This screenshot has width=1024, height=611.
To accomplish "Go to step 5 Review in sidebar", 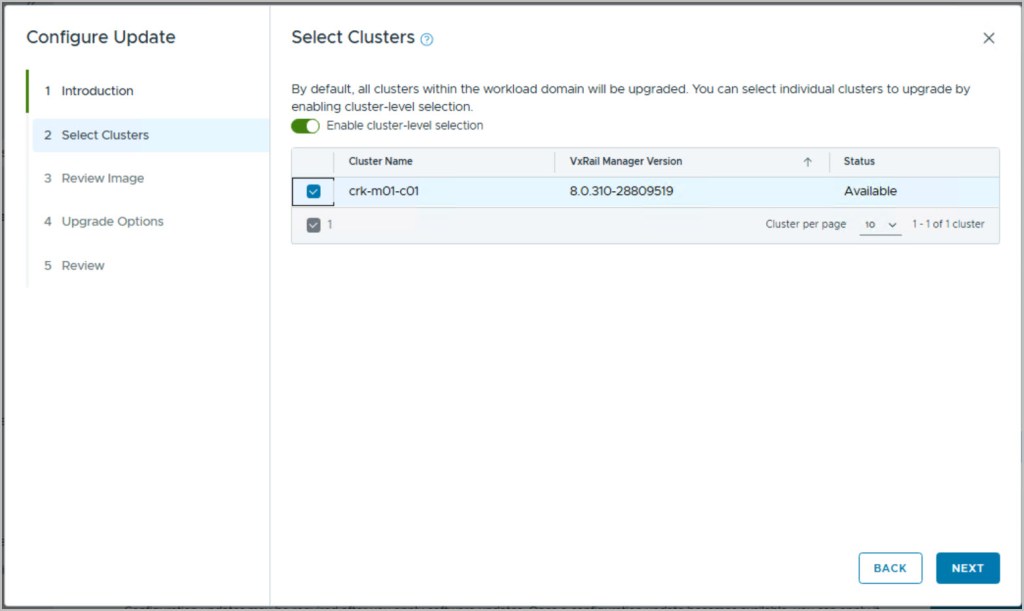I will point(83,266).
